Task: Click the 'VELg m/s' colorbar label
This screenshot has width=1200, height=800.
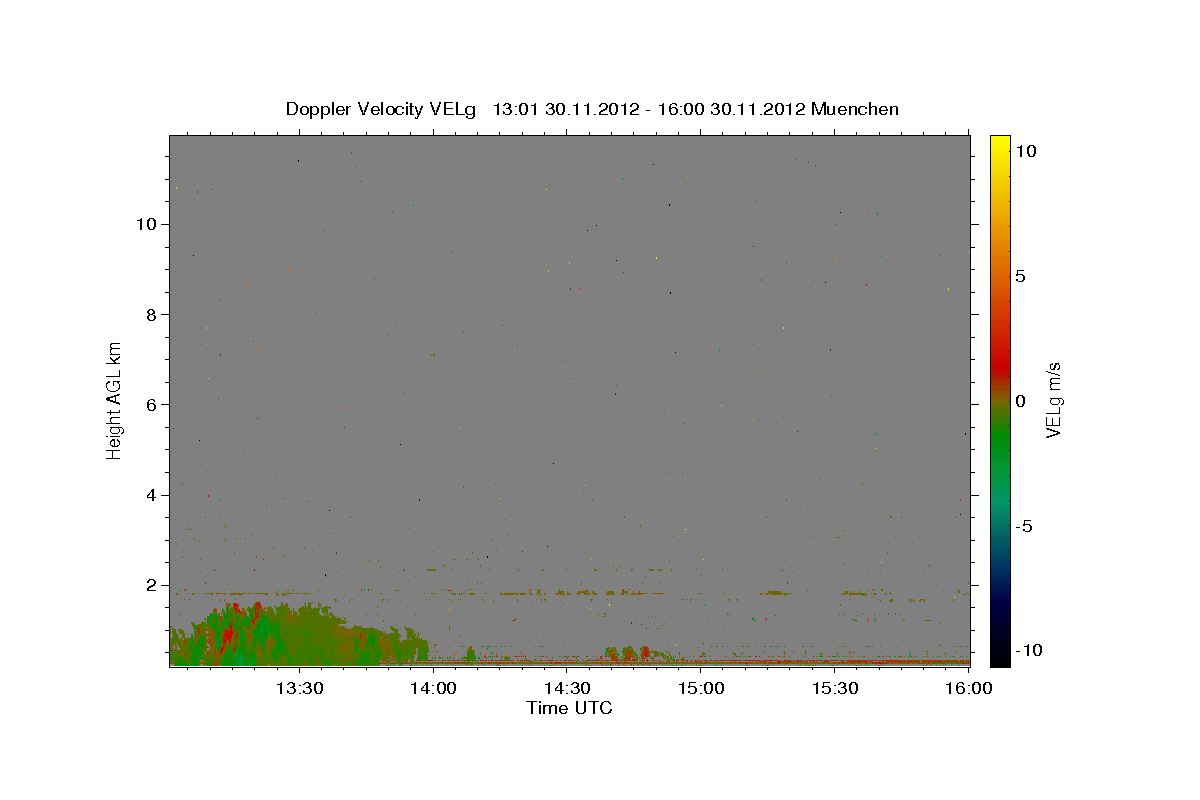Action: point(1053,400)
